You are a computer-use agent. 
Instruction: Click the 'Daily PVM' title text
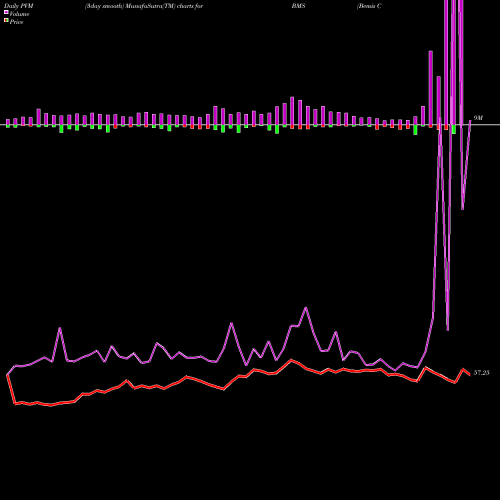19,6
